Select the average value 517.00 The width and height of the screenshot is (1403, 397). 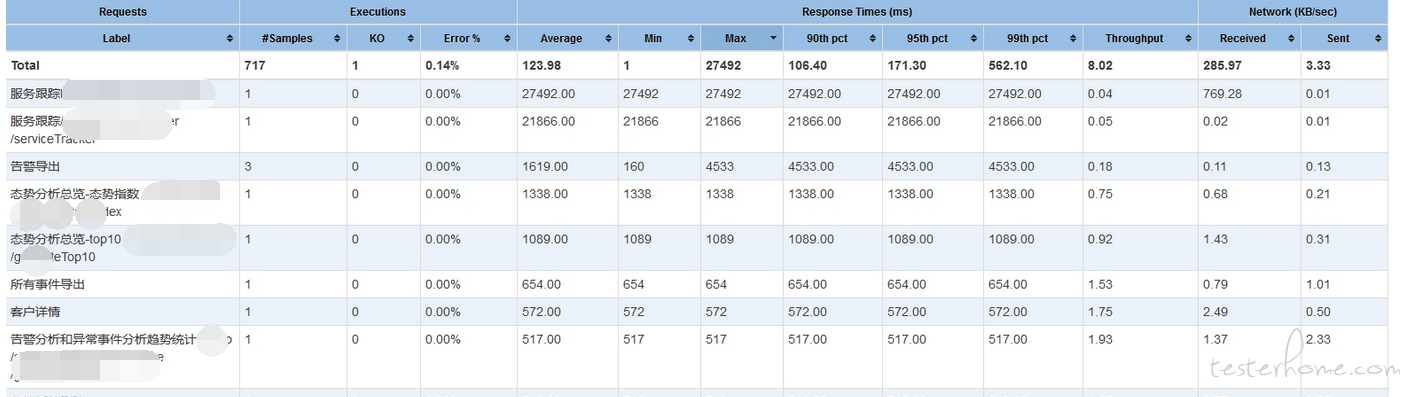point(541,340)
